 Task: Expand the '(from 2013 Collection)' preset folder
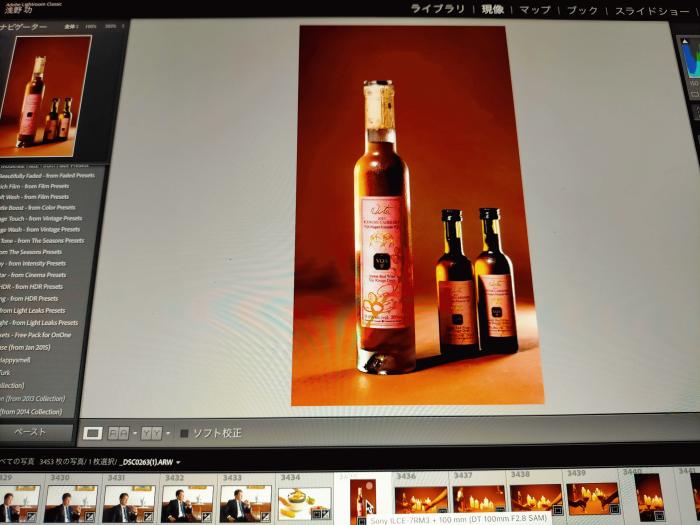click(33, 399)
